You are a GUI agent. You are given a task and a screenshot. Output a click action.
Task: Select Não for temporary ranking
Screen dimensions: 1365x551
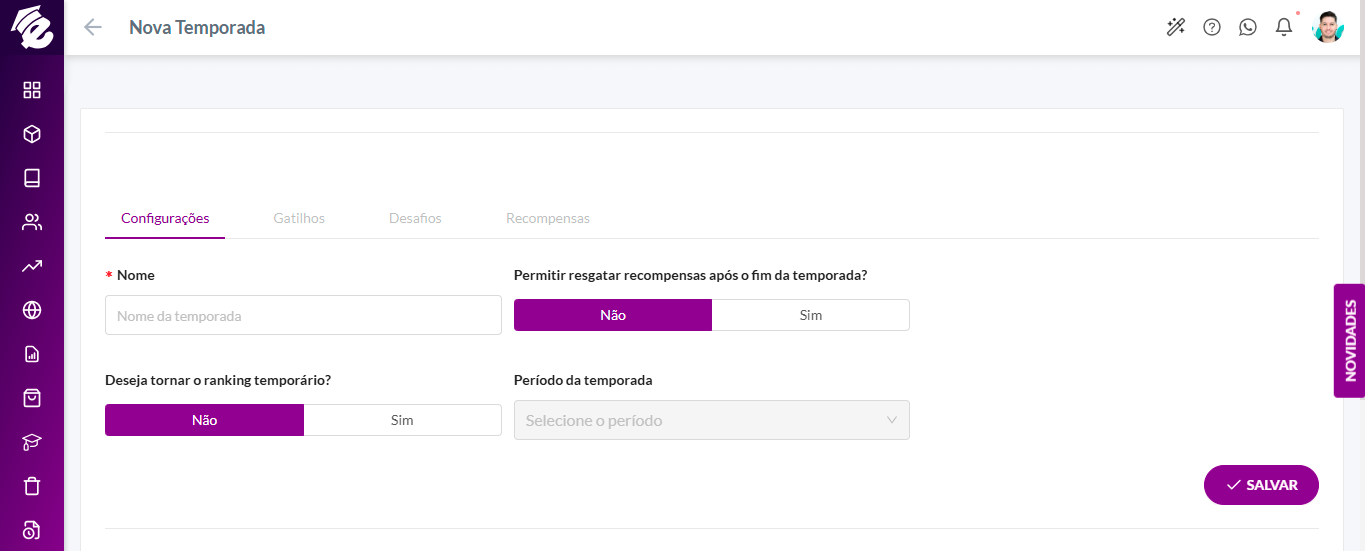pos(204,420)
